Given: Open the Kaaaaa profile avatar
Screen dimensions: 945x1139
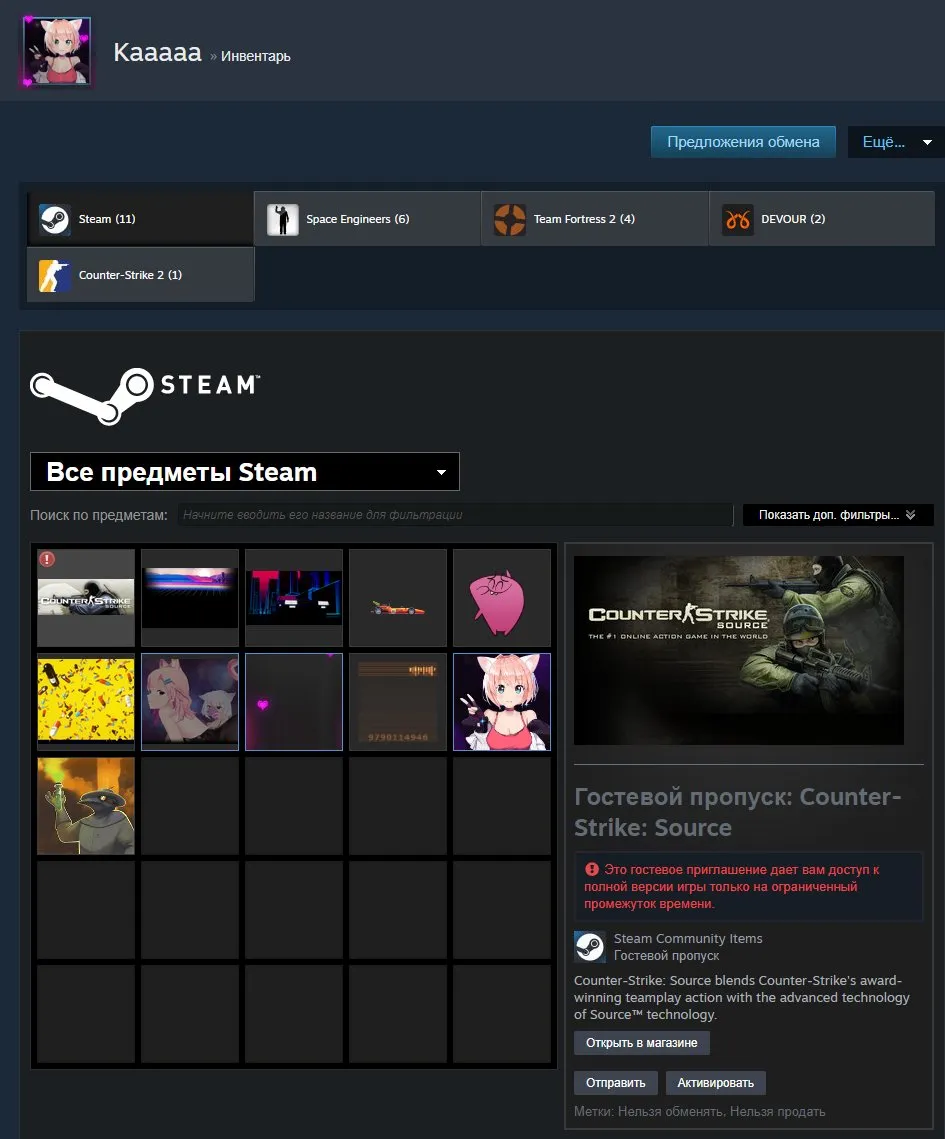Looking at the screenshot, I should [57, 51].
